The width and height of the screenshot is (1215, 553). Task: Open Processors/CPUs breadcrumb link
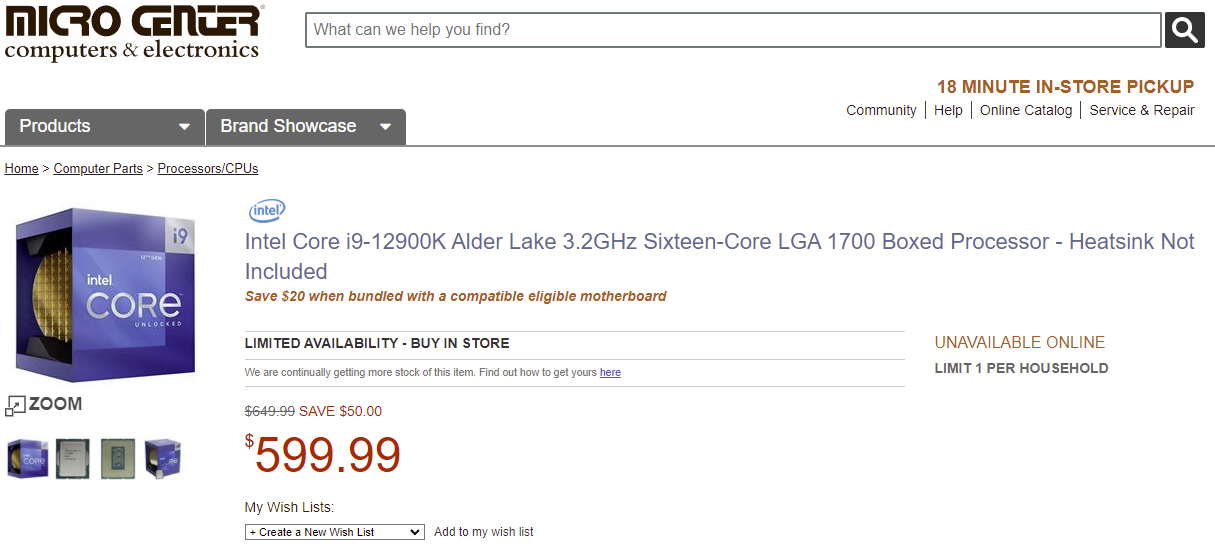208,169
